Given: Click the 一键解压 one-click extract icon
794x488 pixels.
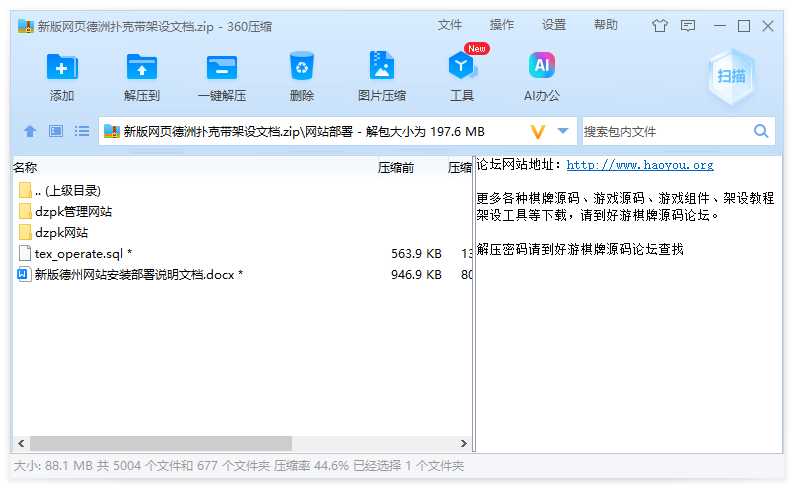Looking at the screenshot, I should point(222,67).
